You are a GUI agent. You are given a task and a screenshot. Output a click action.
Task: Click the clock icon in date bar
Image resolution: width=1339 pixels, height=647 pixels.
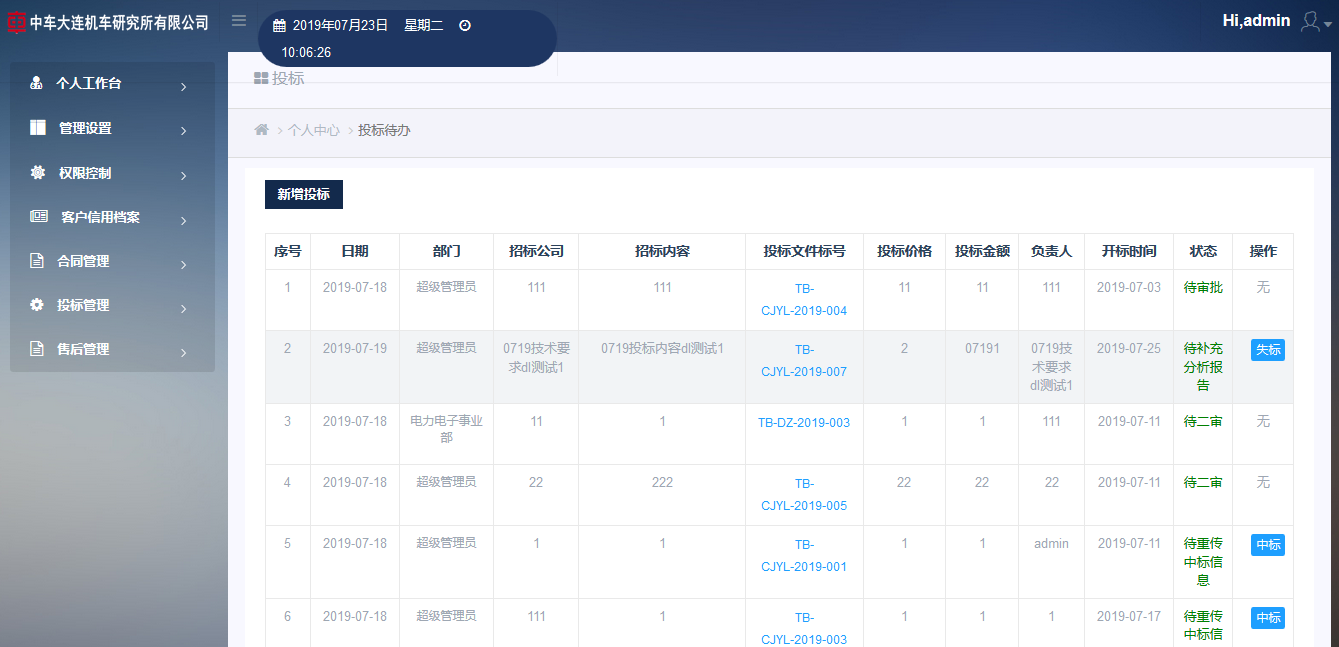pos(465,26)
